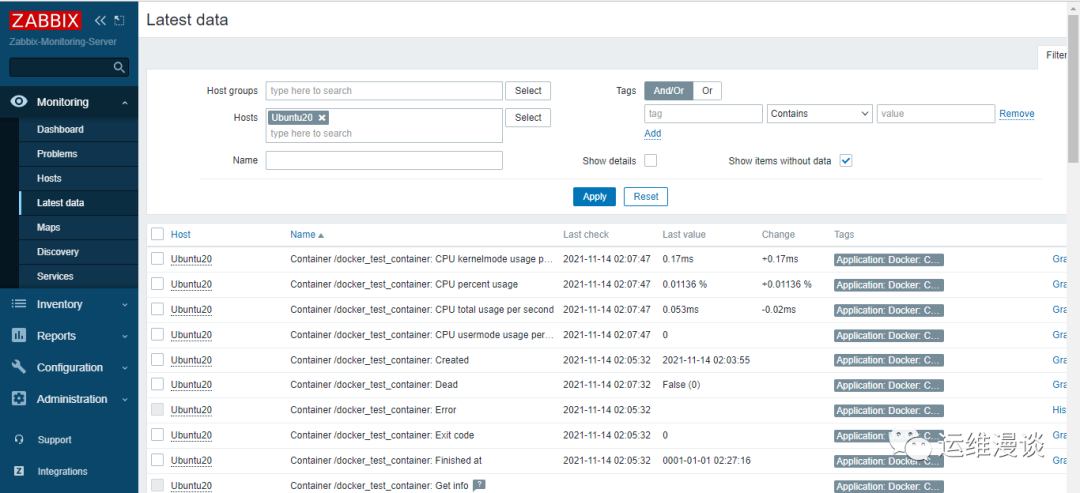Expand the Administration menu section
This screenshot has width=1080, height=493.
click(125, 399)
